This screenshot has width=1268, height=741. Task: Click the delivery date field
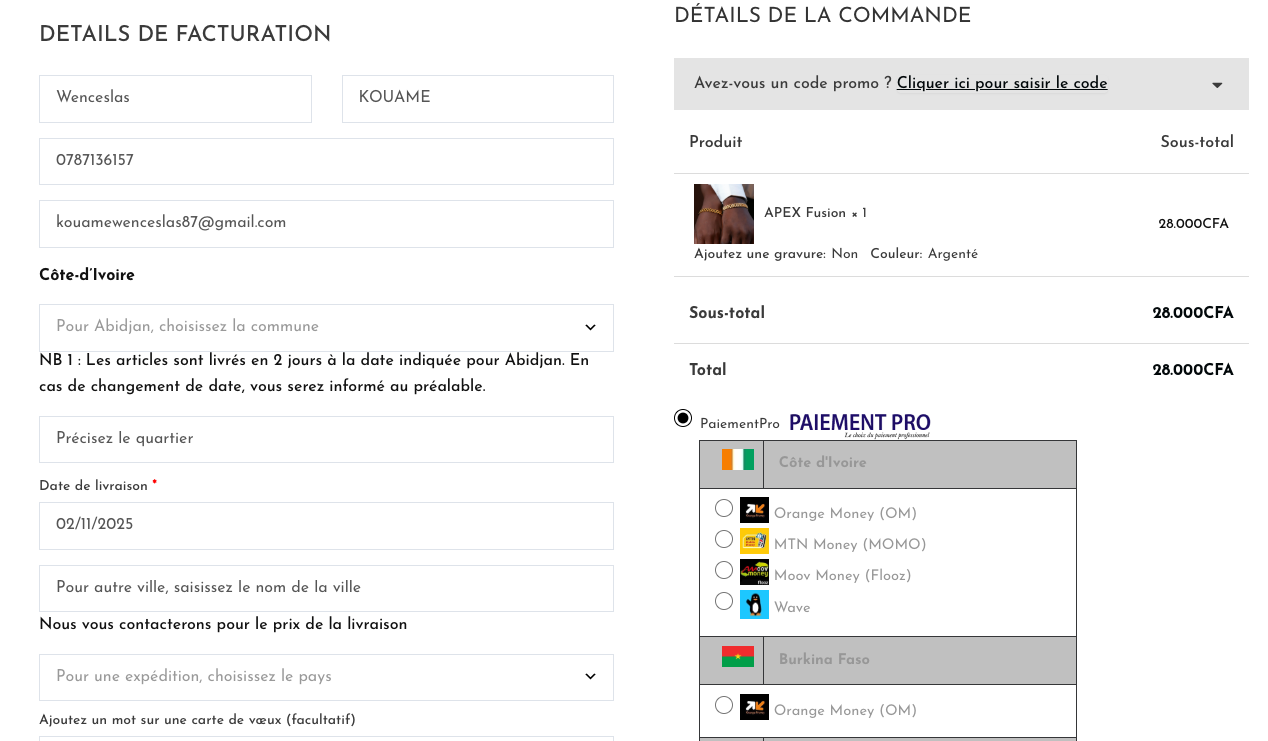click(326, 526)
